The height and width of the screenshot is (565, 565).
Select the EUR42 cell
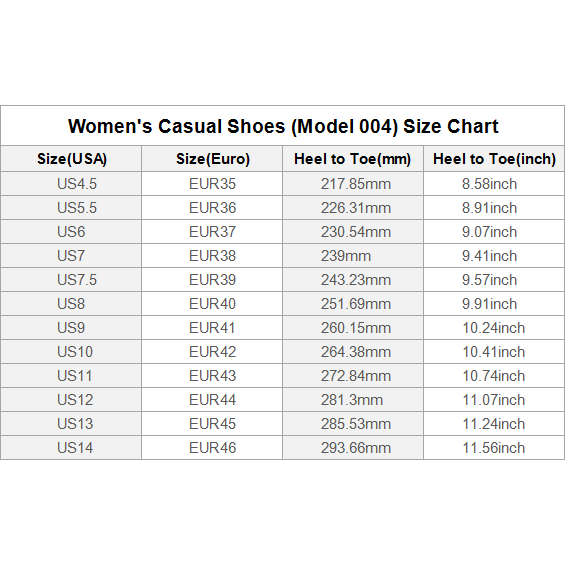click(x=212, y=352)
